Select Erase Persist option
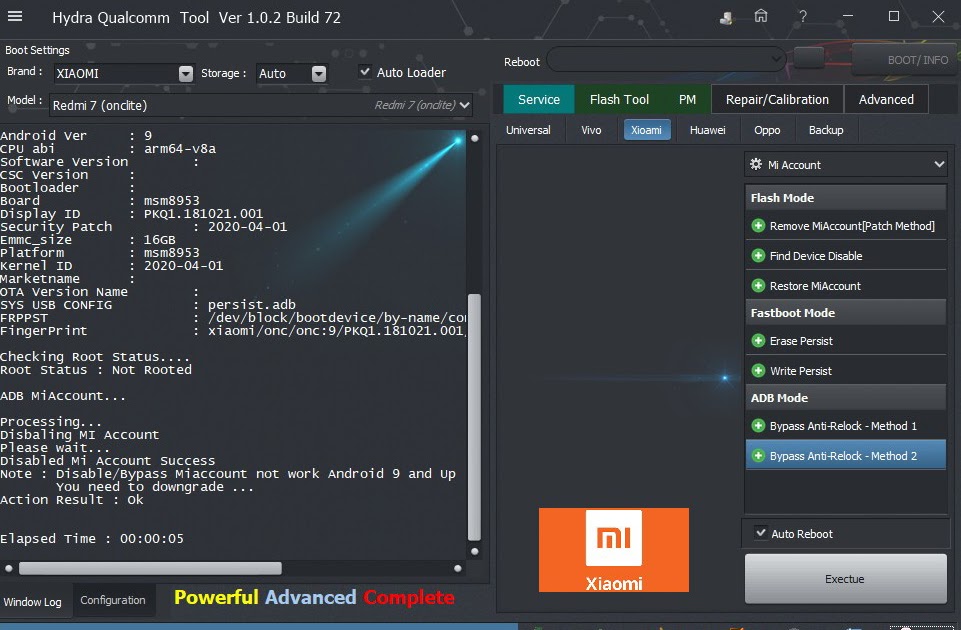961x630 pixels. (x=846, y=341)
